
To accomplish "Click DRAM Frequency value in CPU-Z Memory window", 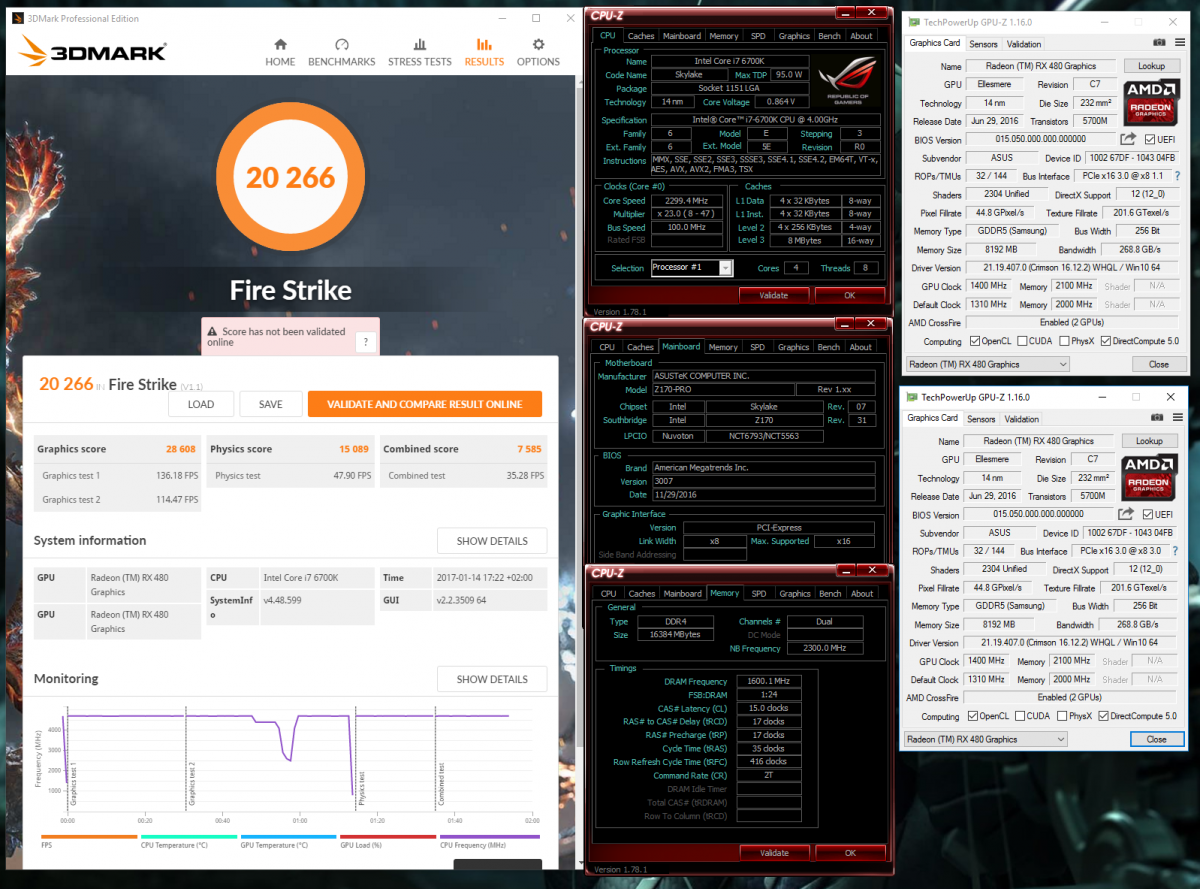I will tap(768, 681).
